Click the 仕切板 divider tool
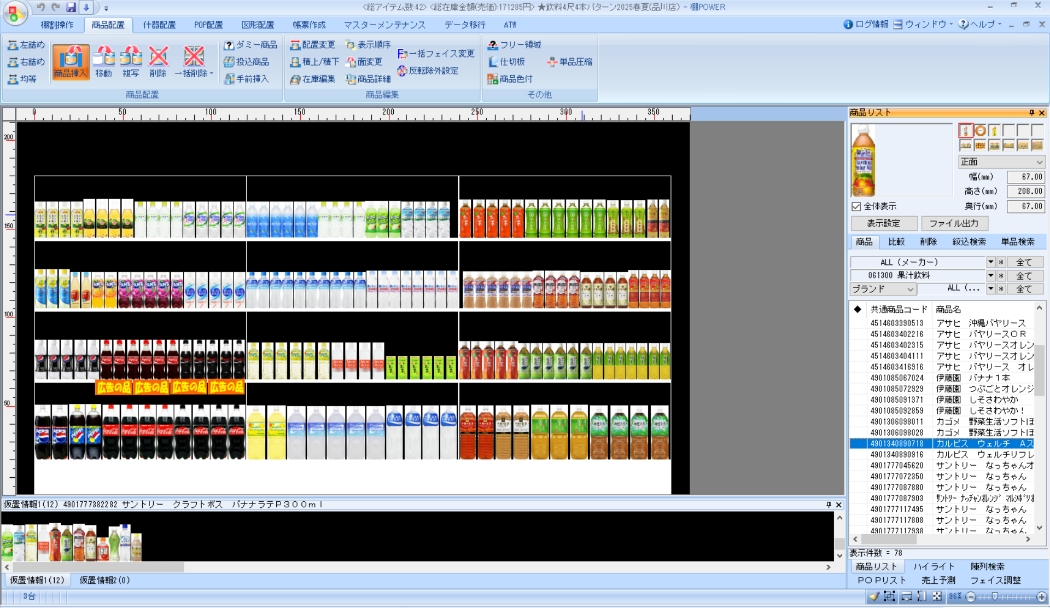This screenshot has width=1050, height=608. pyautogui.click(x=509, y=62)
